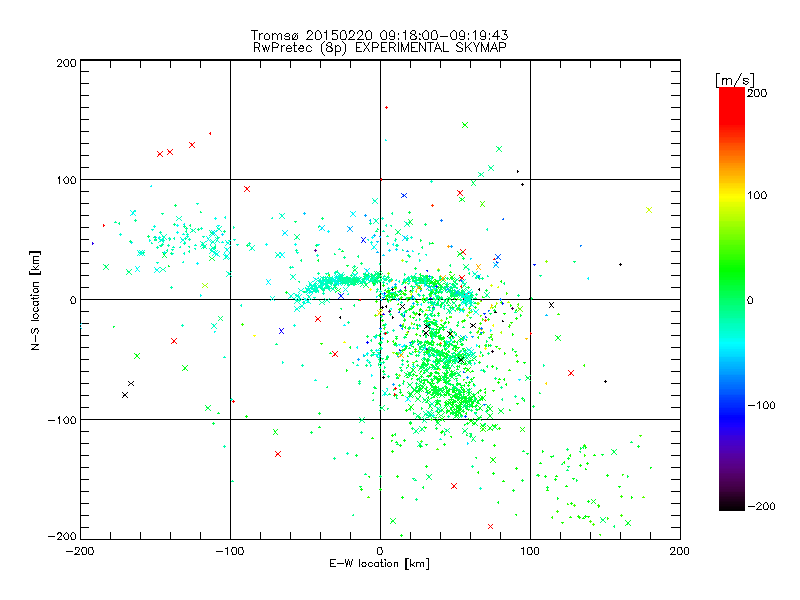Click the x-axis tick label '200'
Viewport: 800px width, 600px height.
680,551
